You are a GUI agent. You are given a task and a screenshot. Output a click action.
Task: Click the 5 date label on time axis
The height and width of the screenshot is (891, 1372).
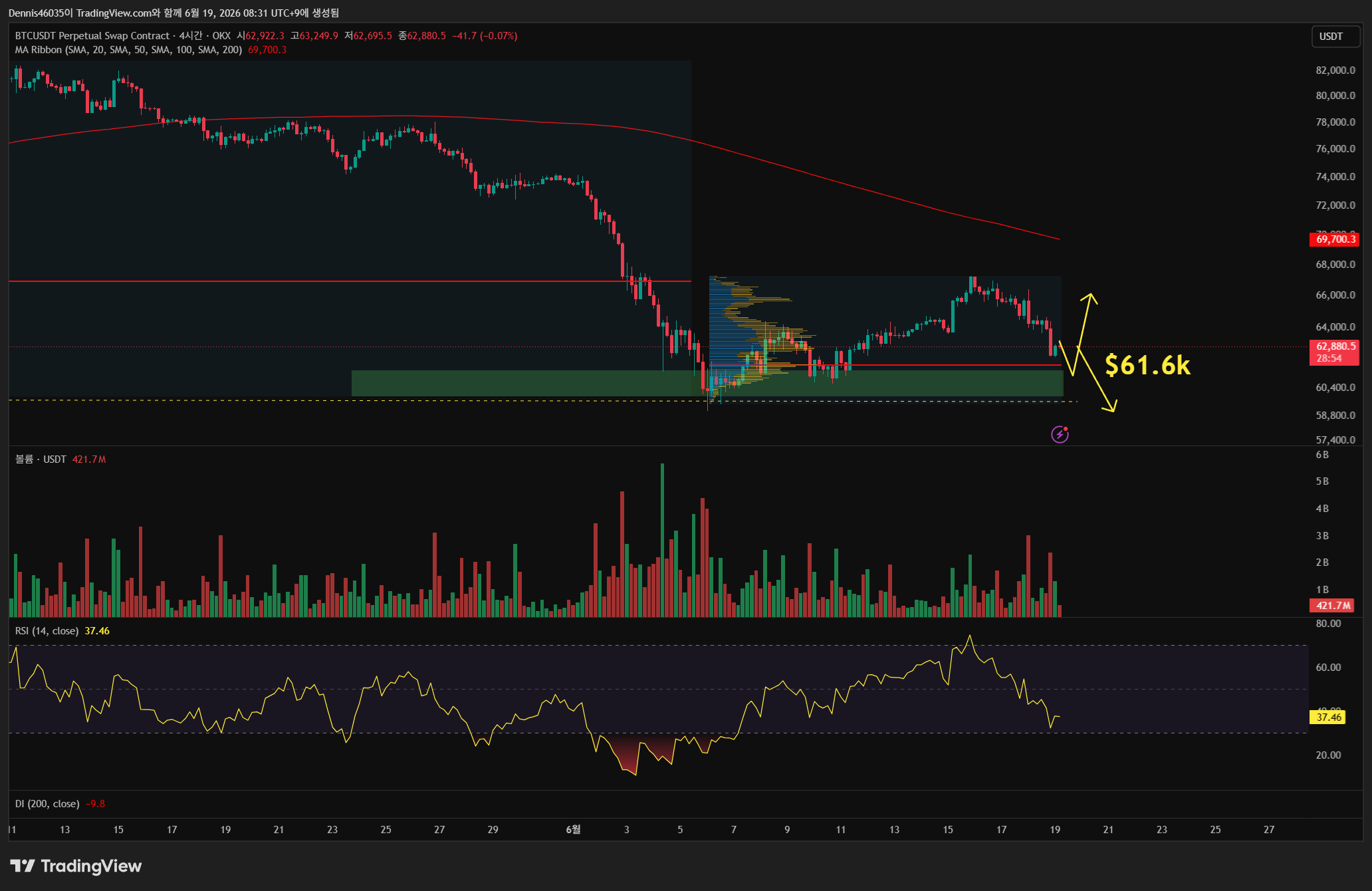tap(680, 830)
